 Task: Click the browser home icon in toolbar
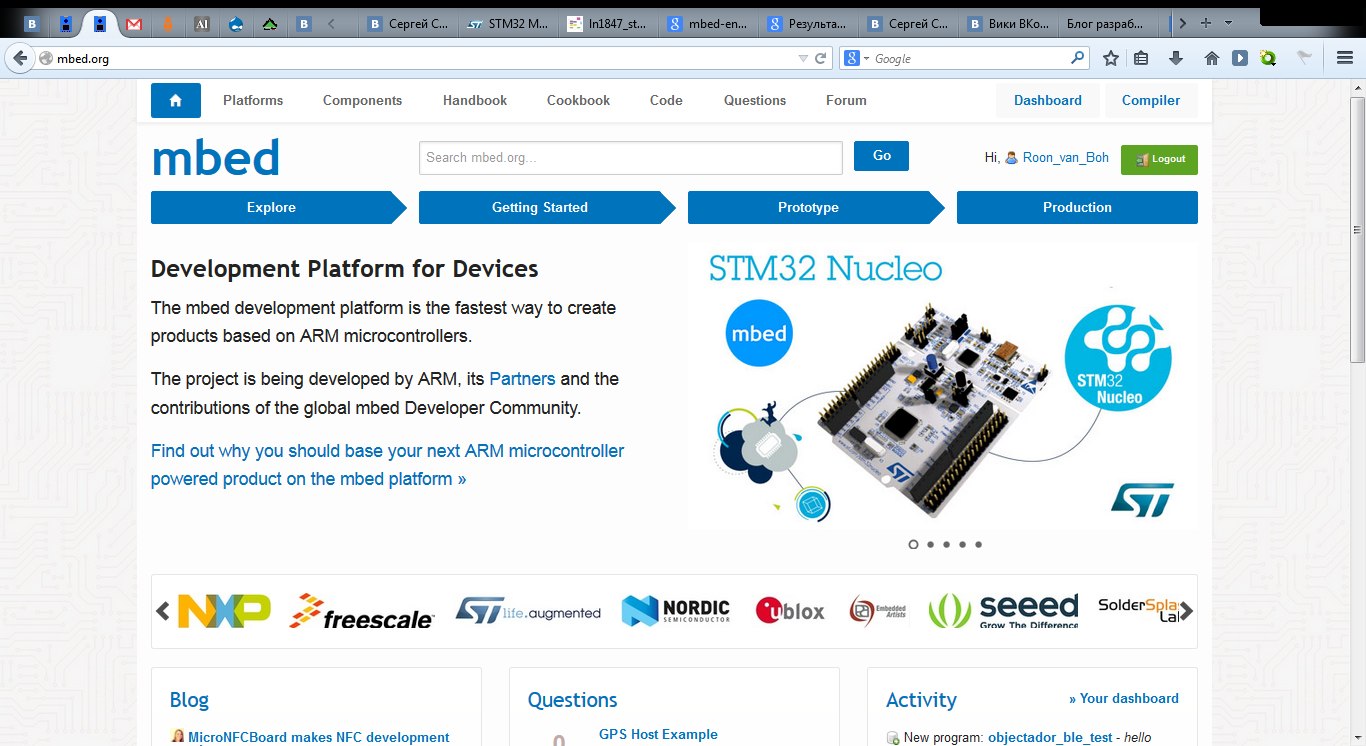pyautogui.click(x=1212, y=58)
